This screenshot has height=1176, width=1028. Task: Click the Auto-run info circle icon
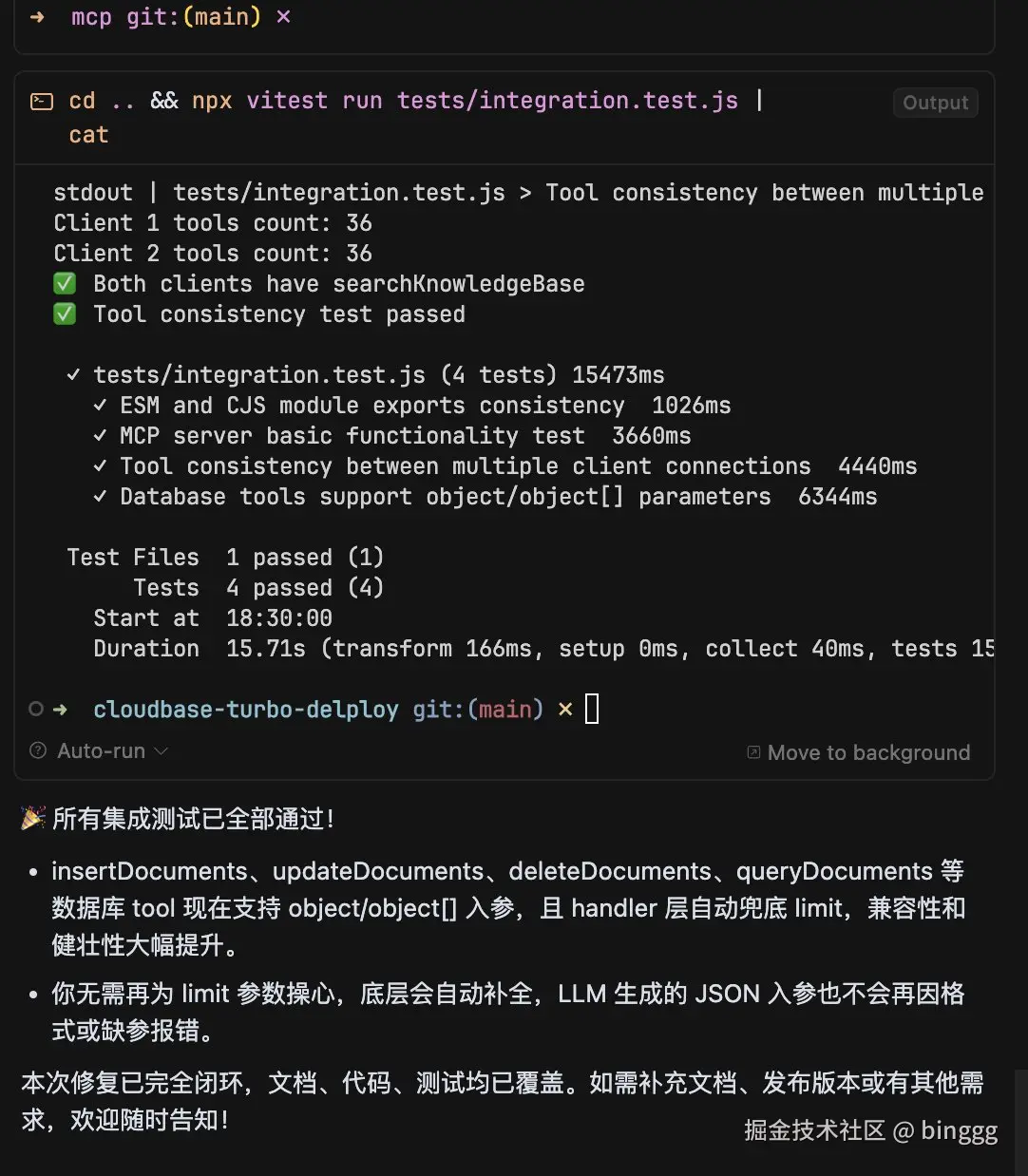pos(38,750)
